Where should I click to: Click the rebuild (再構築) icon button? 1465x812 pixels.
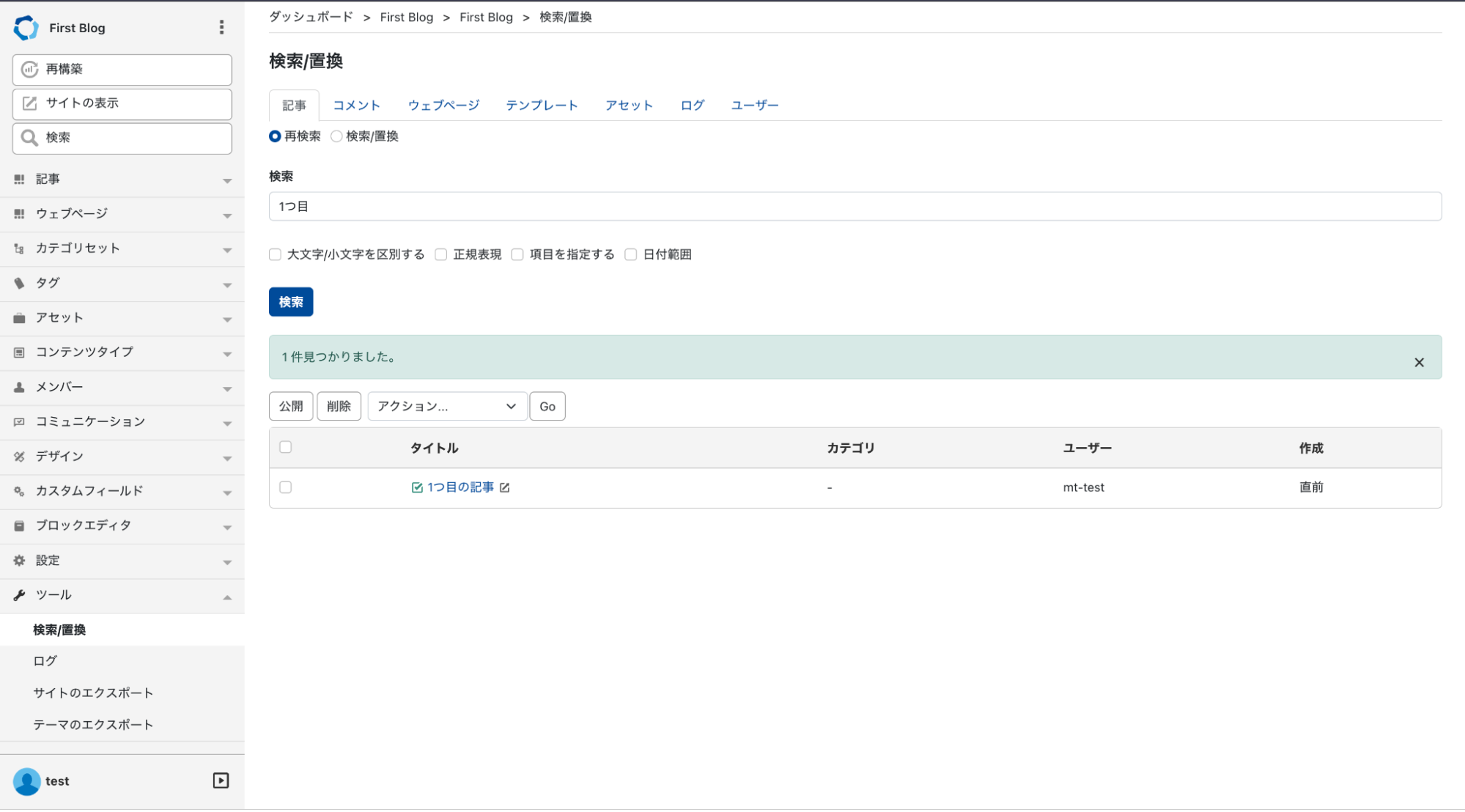(x=29, y=69)
